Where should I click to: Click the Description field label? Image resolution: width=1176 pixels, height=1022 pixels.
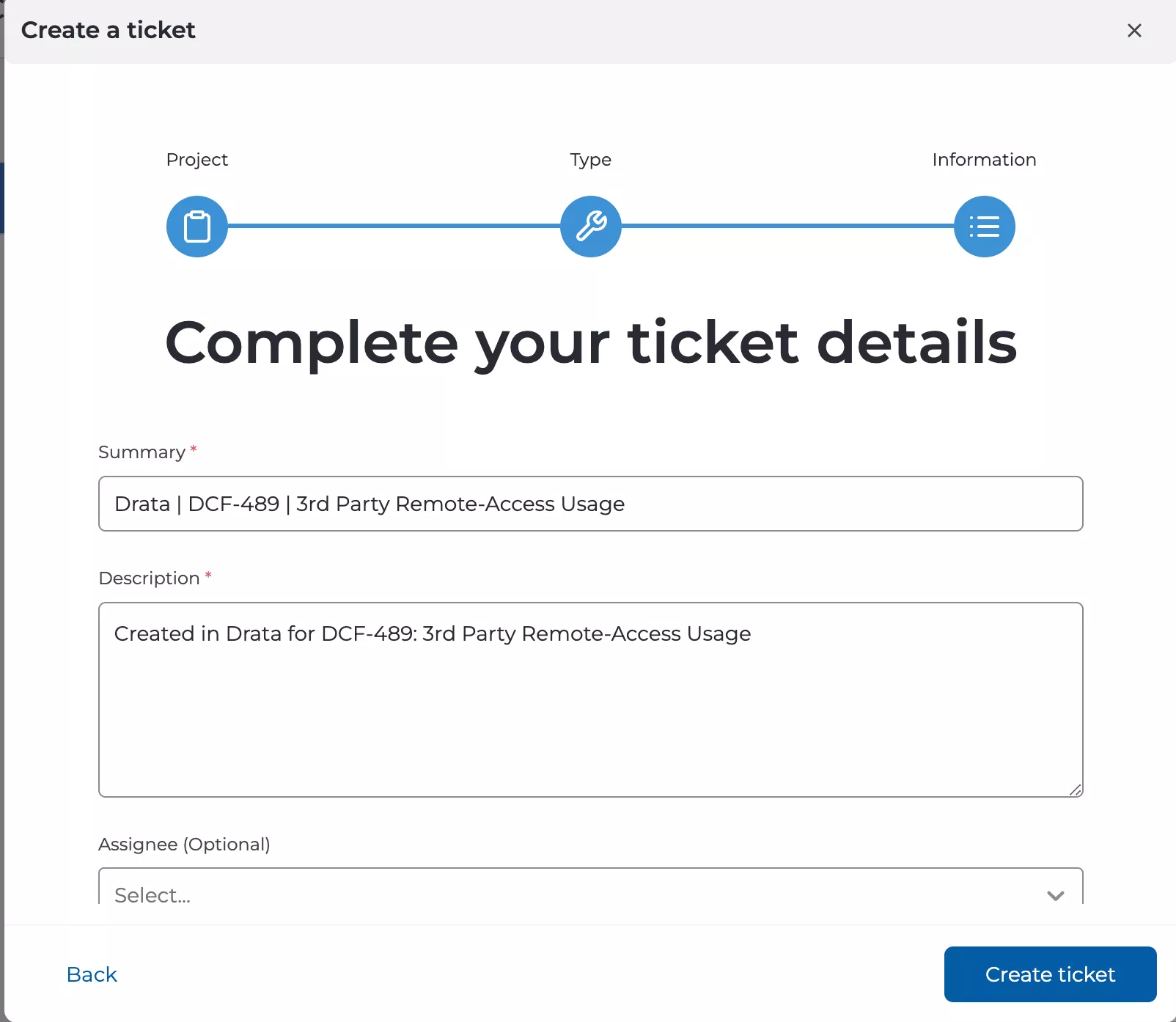[150, 578]
